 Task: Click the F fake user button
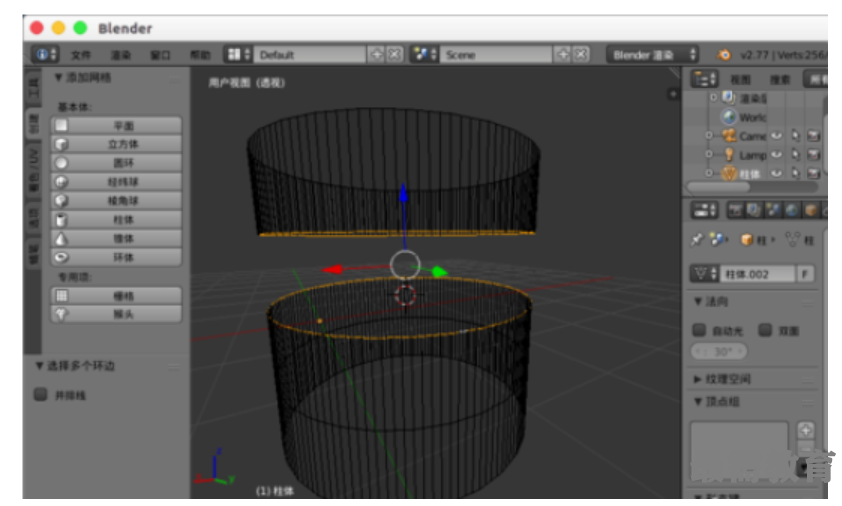pos(804,274)
